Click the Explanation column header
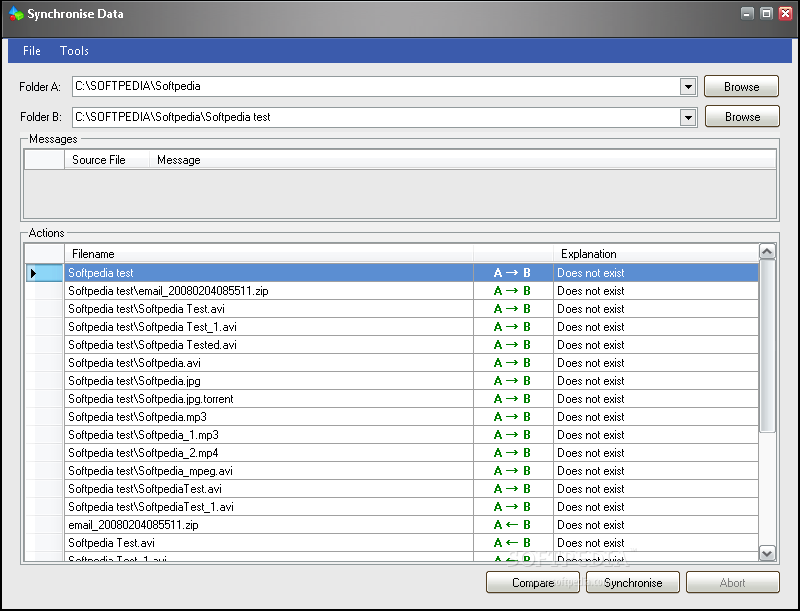The image size is (800, 611). 656,254
